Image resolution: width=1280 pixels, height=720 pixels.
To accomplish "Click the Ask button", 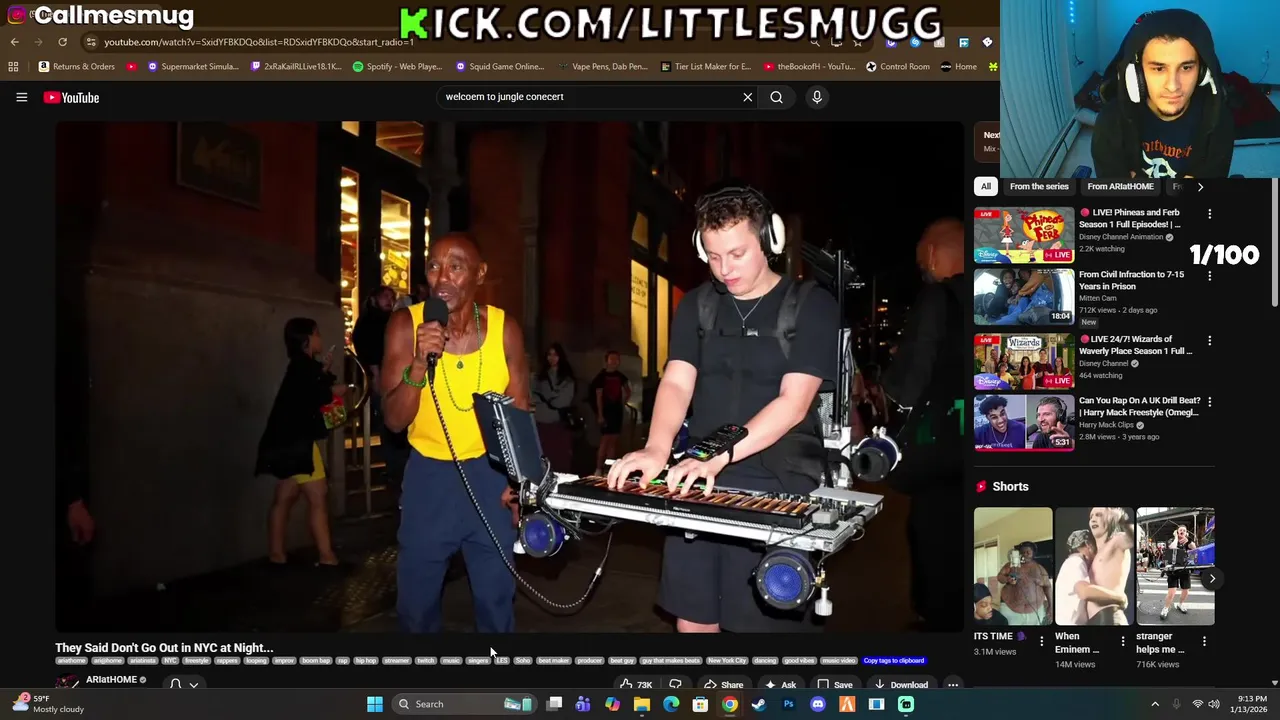I will coord(780,684).
